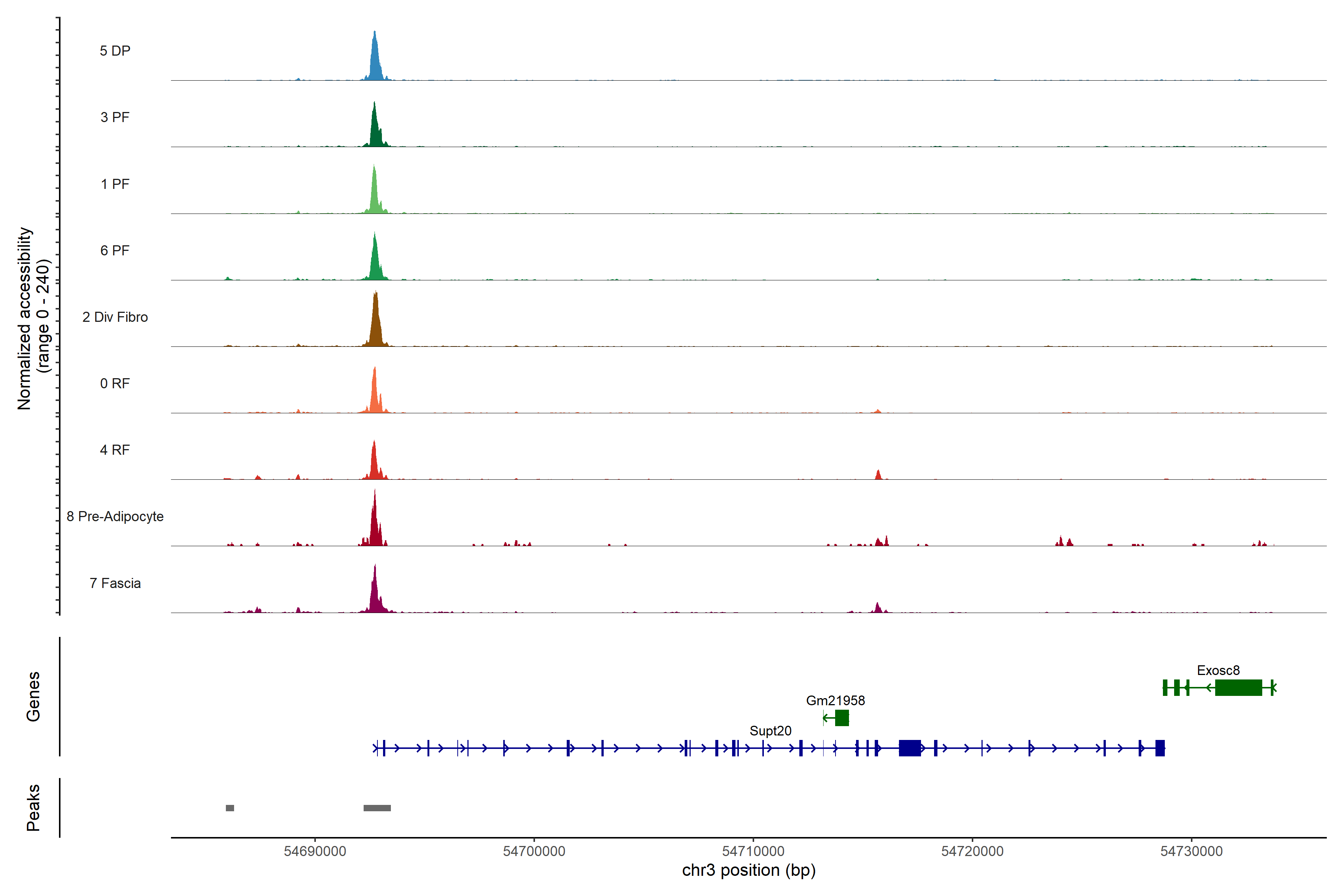Click the 54720000 axis tick label

click(x=972, y=852)
